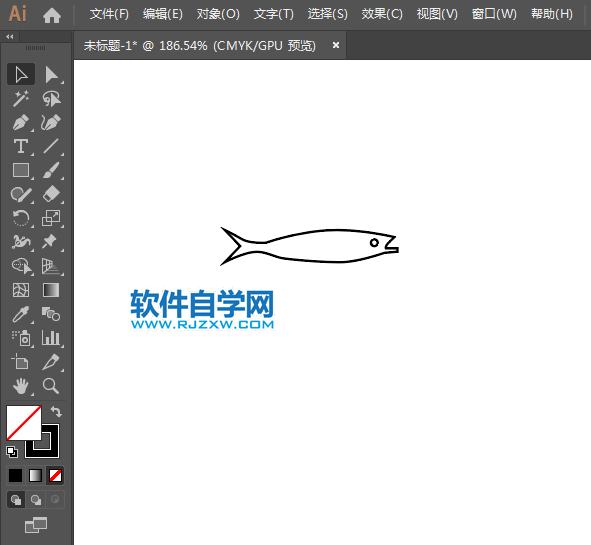Select the Scale tool
Viewport: 591px width, 545px height.
(51, 218)
